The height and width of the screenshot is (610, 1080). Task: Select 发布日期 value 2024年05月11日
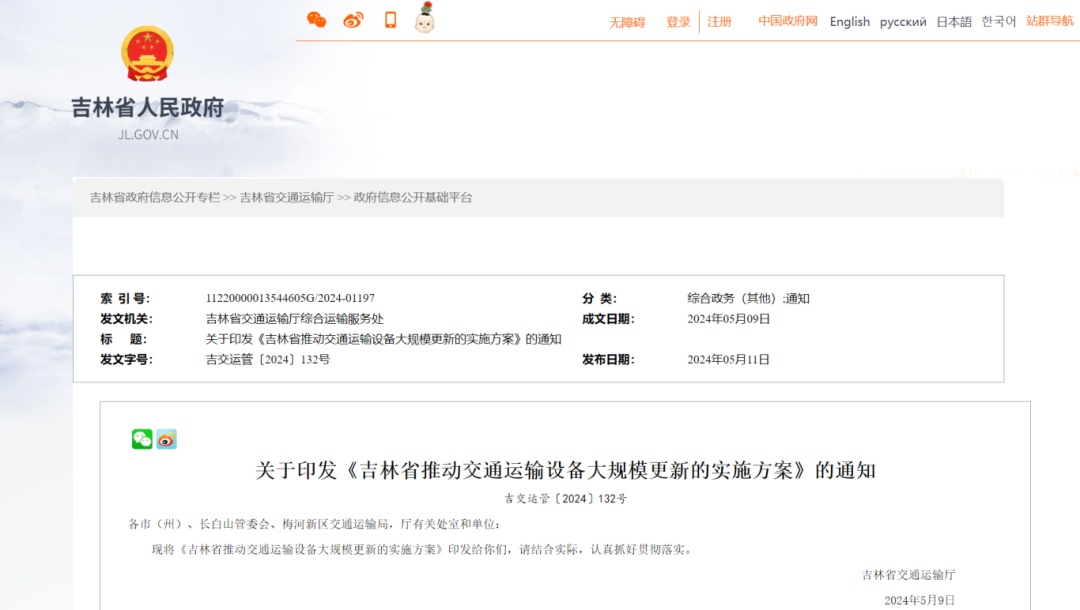pyautogui.click(x=728, y=359)
